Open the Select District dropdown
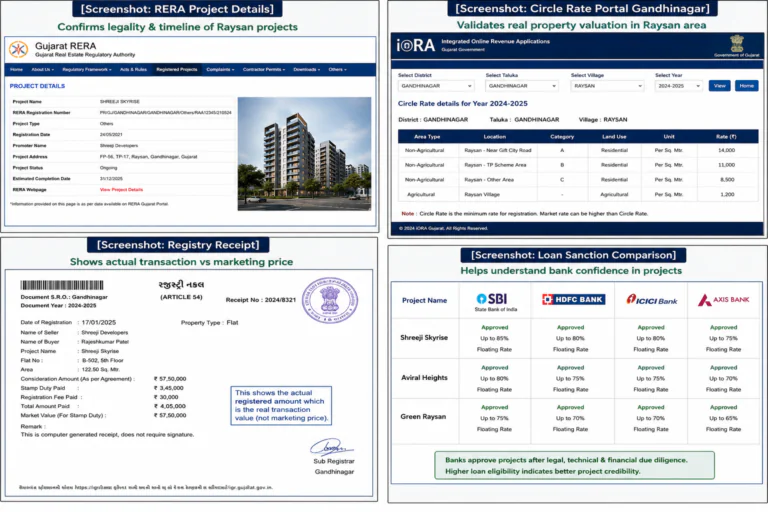The image size is (768, 512). [x=435, y=86]
